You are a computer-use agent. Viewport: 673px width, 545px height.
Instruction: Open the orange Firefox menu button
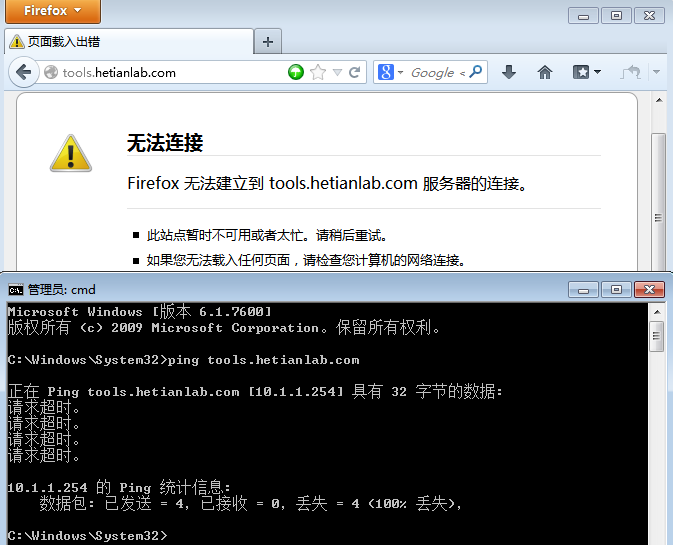(53, 11)
